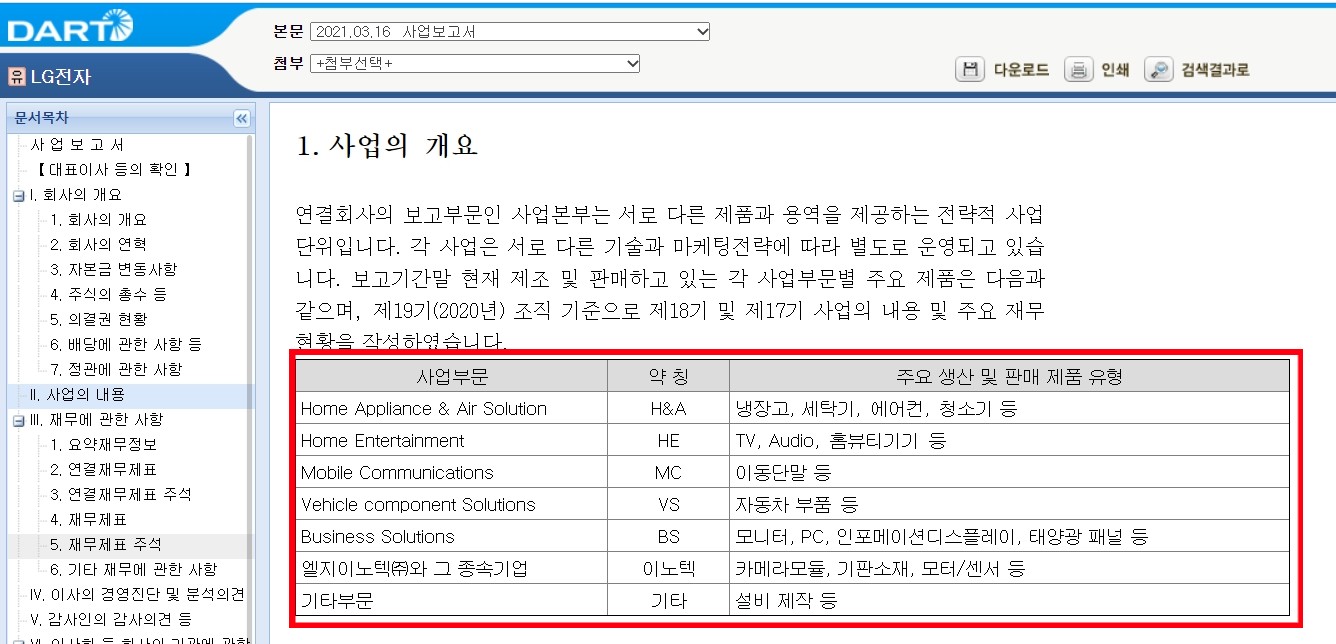Viewport: 1336px width, 644px height.
Task: Click 엘지이노텍㈜와 그 종속기업 cell
Action: pyautogui.click(x=452, y=568)
